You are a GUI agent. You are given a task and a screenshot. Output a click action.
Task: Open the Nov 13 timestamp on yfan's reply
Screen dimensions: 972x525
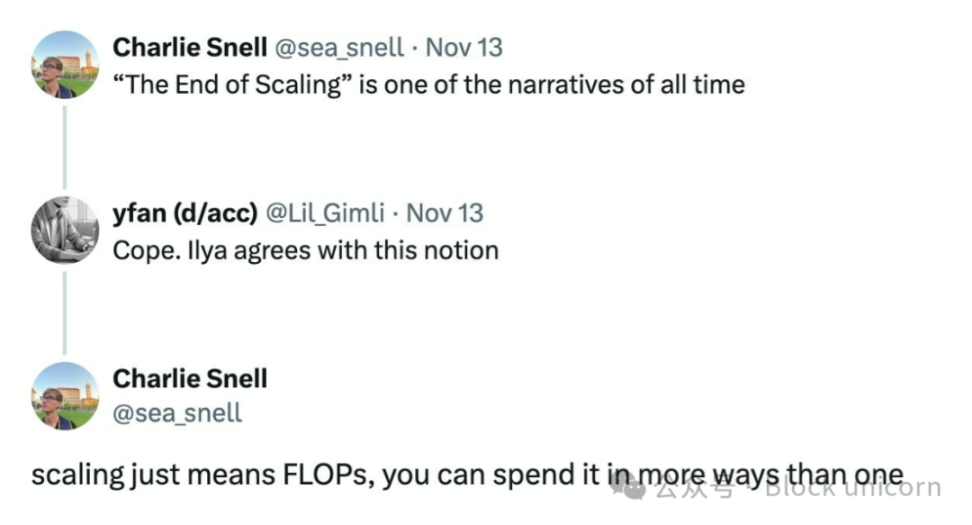coord(445,213)
